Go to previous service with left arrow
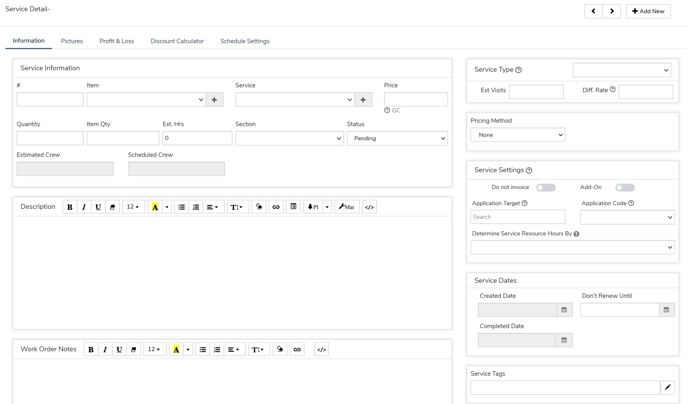The height and width of the screenshot is (404, 688). 593,11
